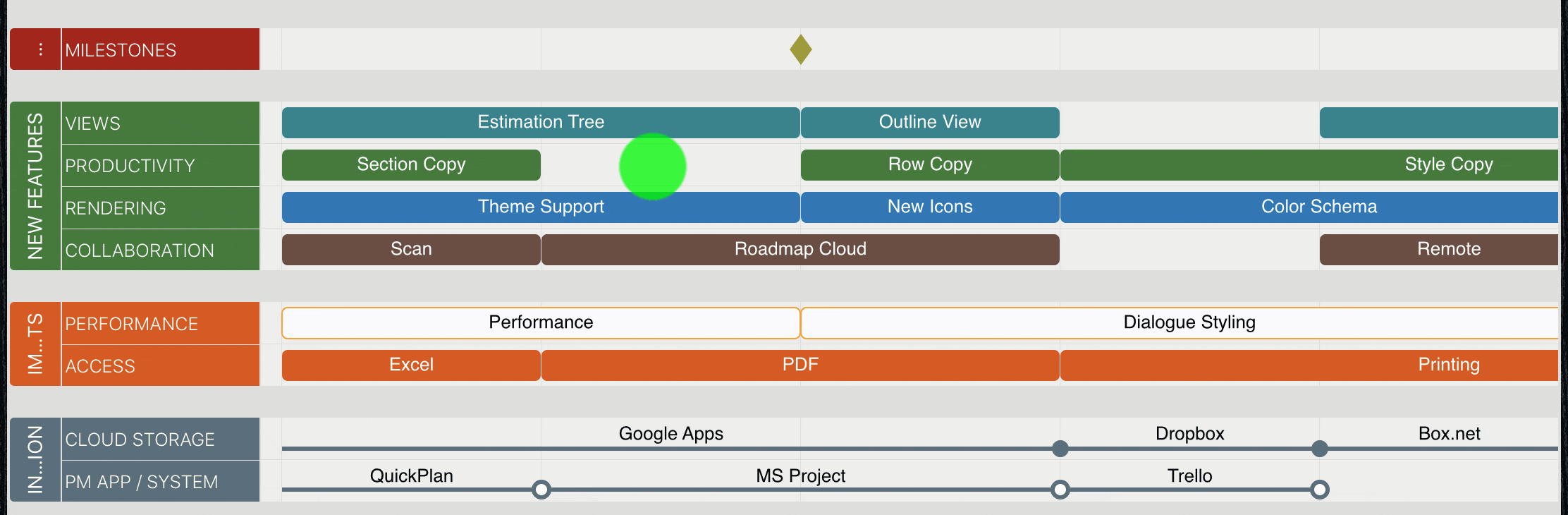Select the Google Apps timeline label

(670, 434)
